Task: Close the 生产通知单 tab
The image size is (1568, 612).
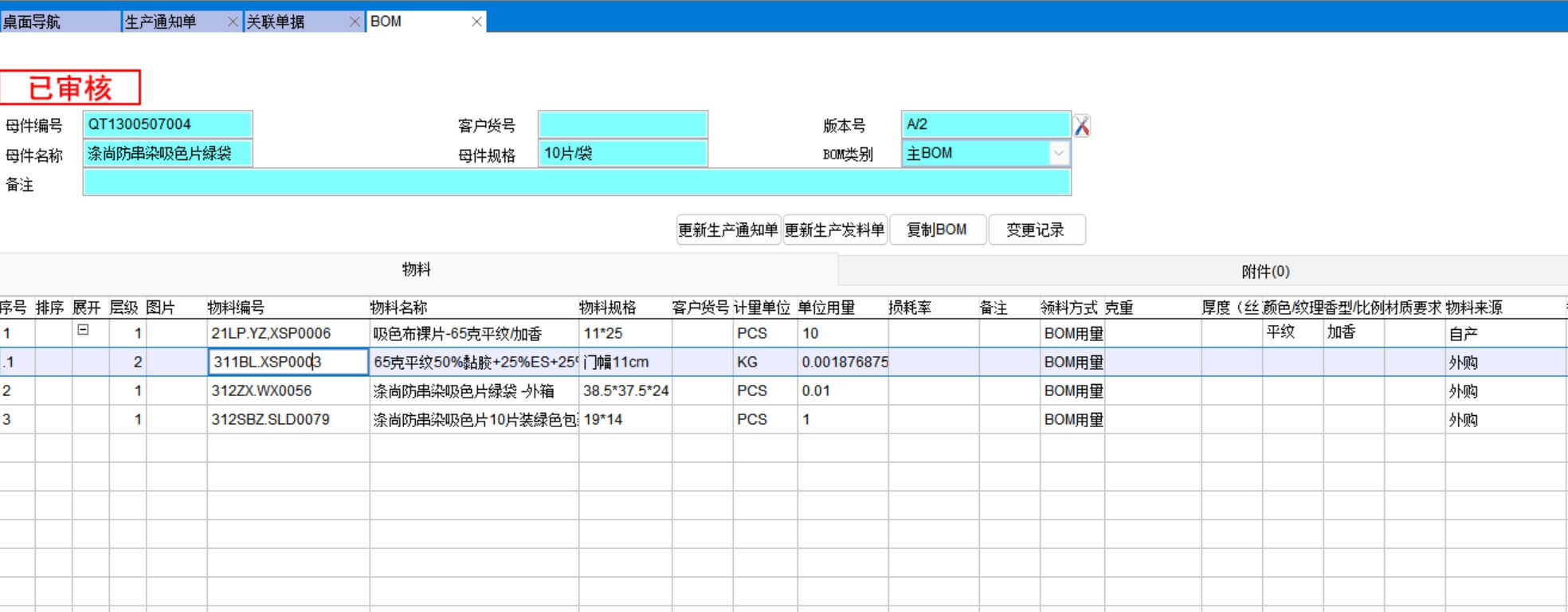Action: click(233, 22)
